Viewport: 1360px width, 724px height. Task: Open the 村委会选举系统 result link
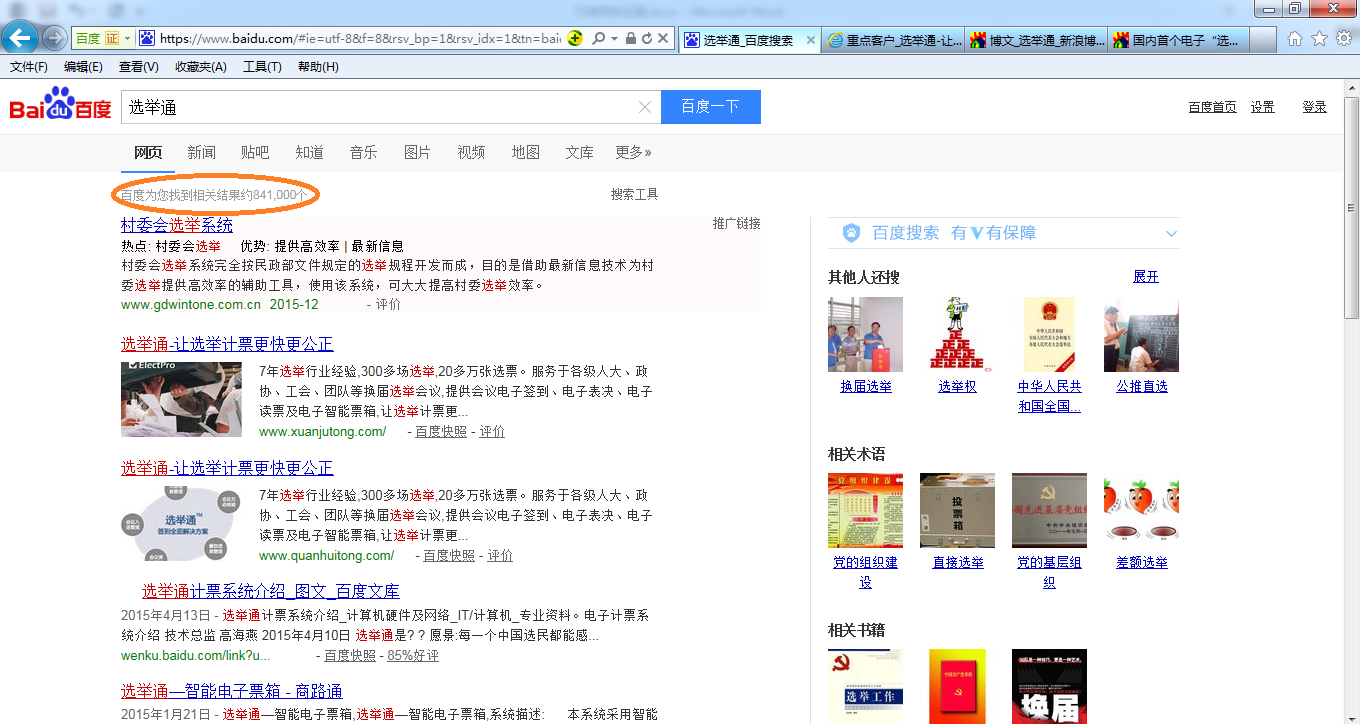point(177,225)
